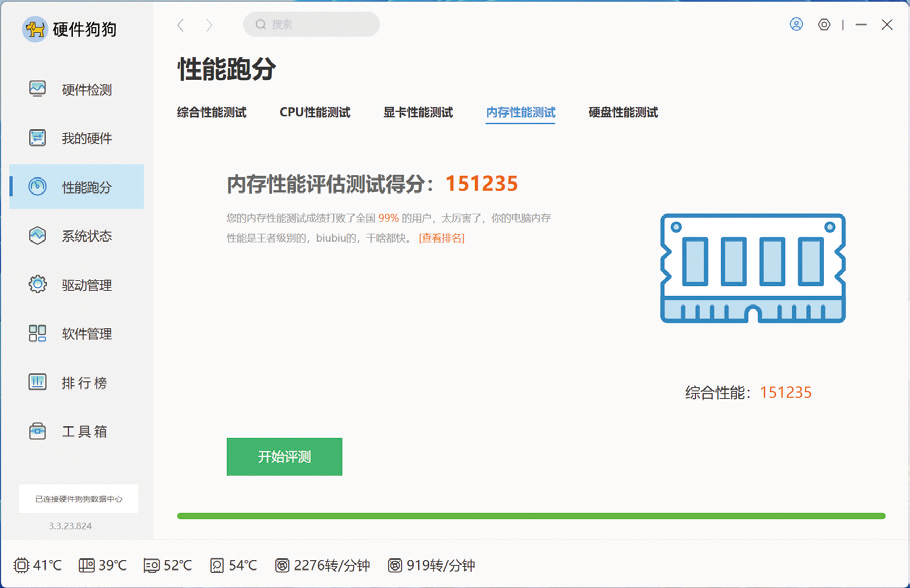Switch to 综合性能测试 tab
910x588 pixels.
tap(214, 112)
